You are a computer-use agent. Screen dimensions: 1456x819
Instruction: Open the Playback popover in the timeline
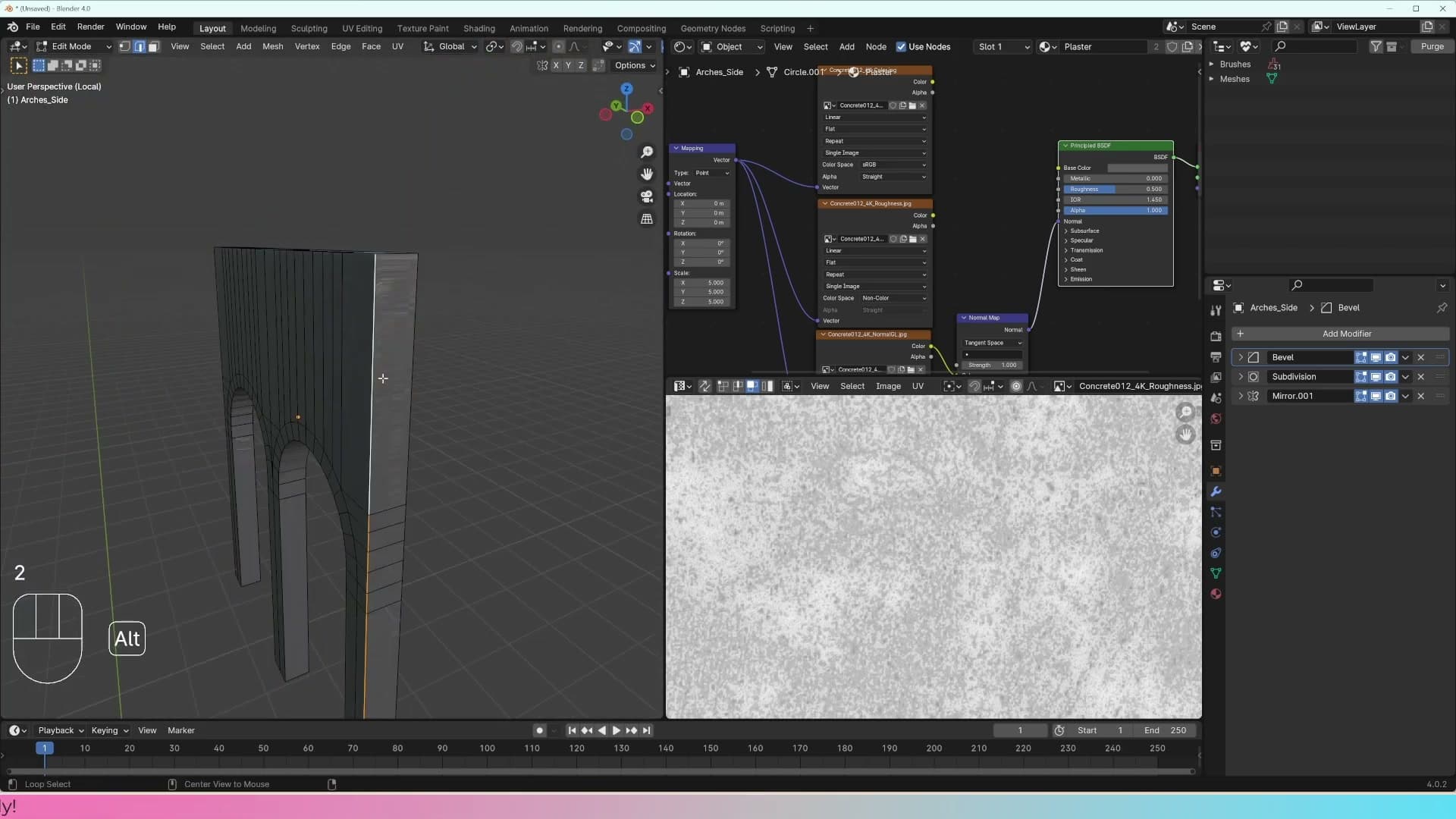coord(61,730)
